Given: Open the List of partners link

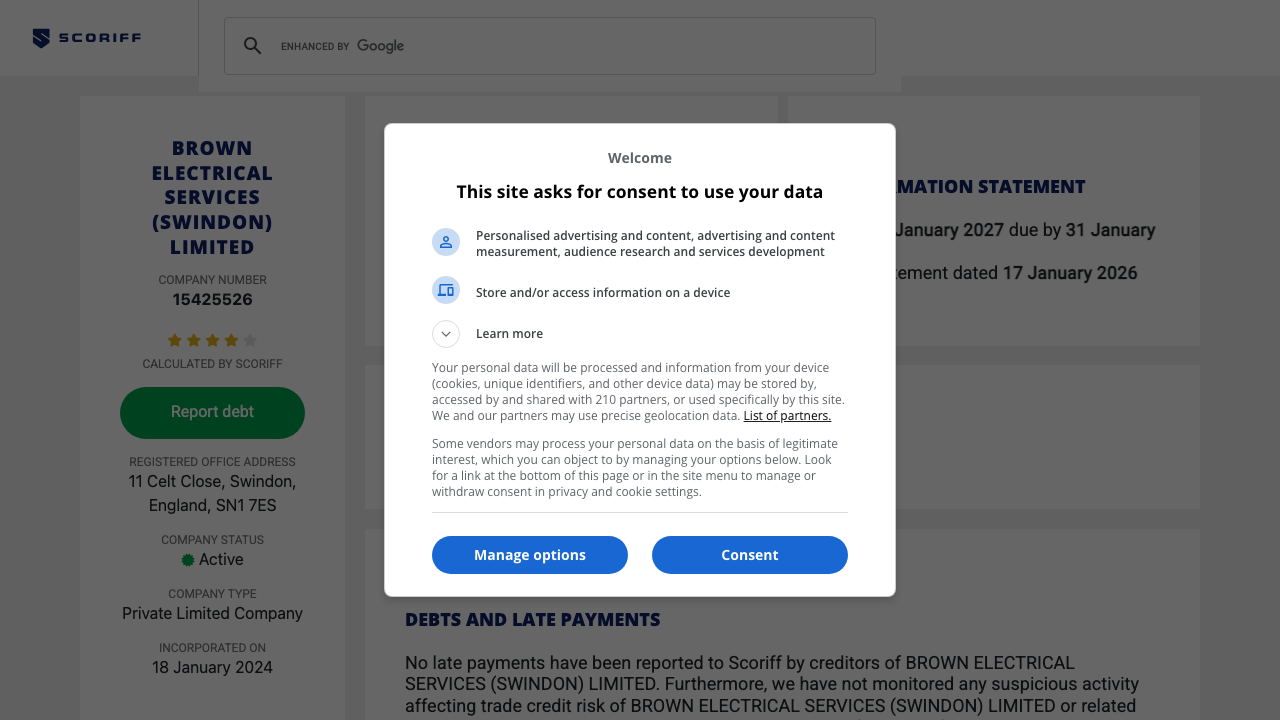Looking at the screenshot, I should [x=787, y=416].
